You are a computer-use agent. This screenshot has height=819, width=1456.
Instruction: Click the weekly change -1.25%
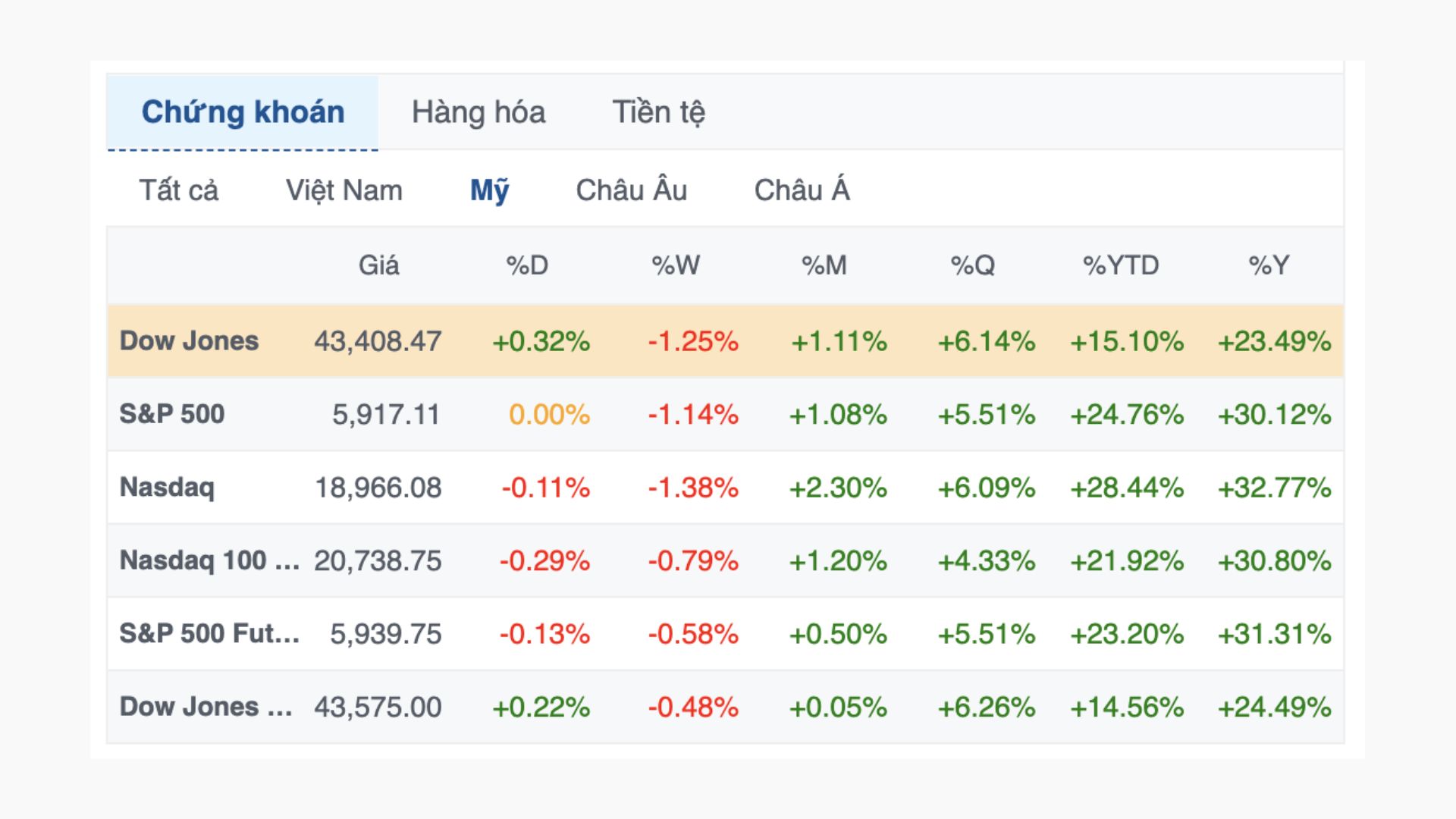693,341
